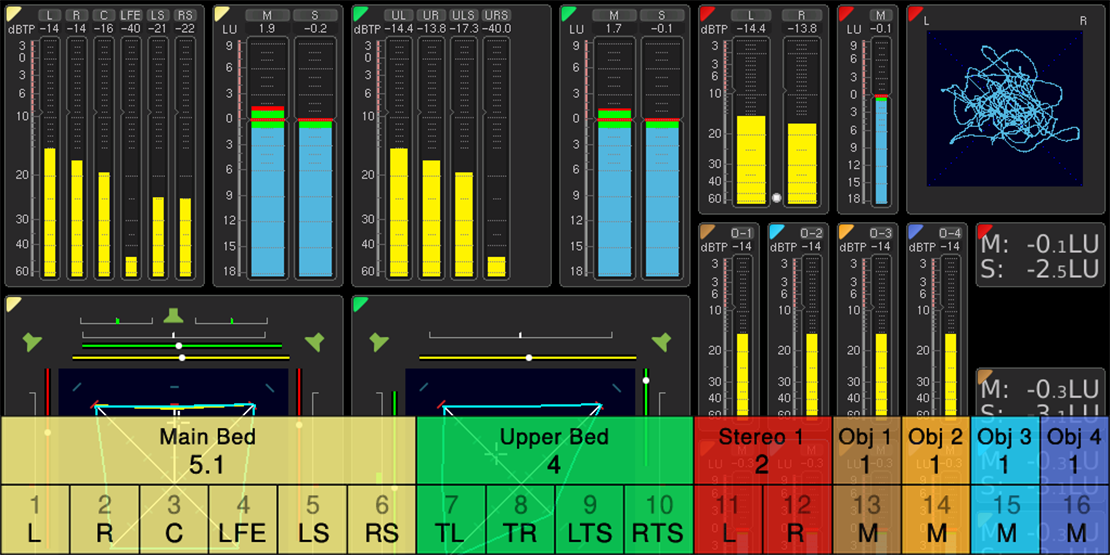Click the yellow corner marker on the Main Bed peak meter
This screenshot has width=1110, height=555.
11,12
